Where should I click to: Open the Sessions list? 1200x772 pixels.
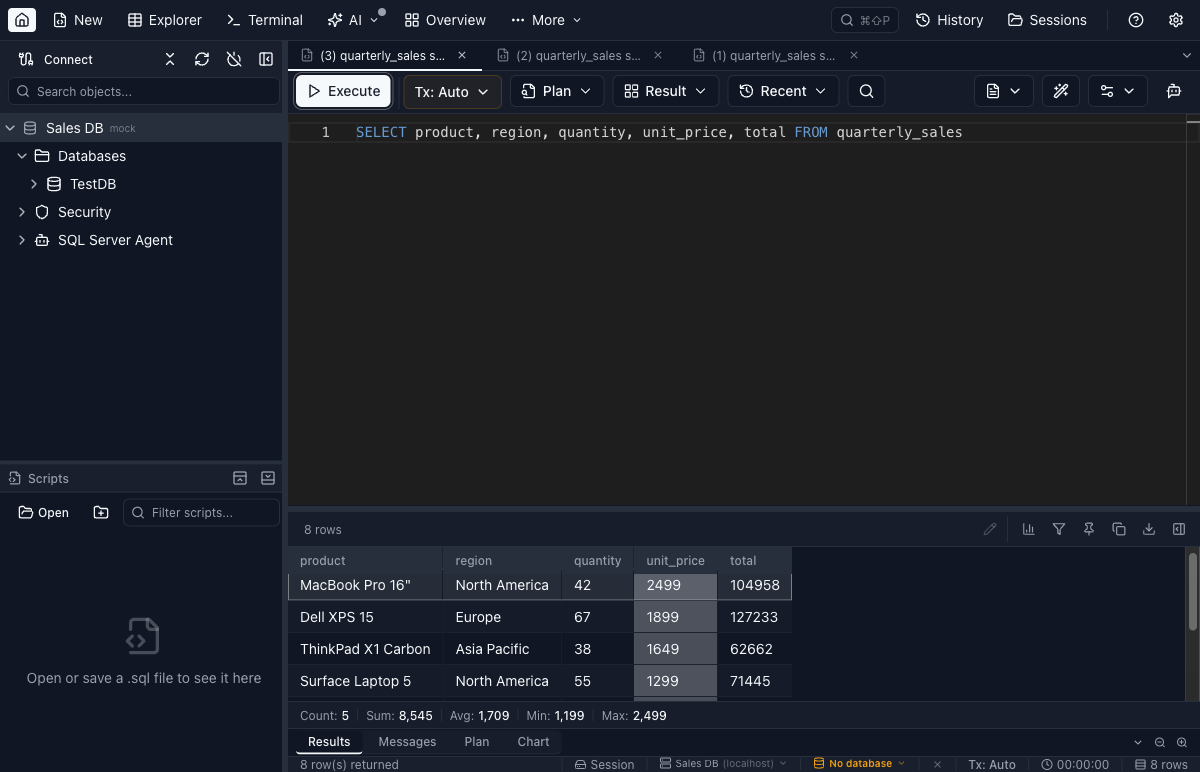[1047, 20]
